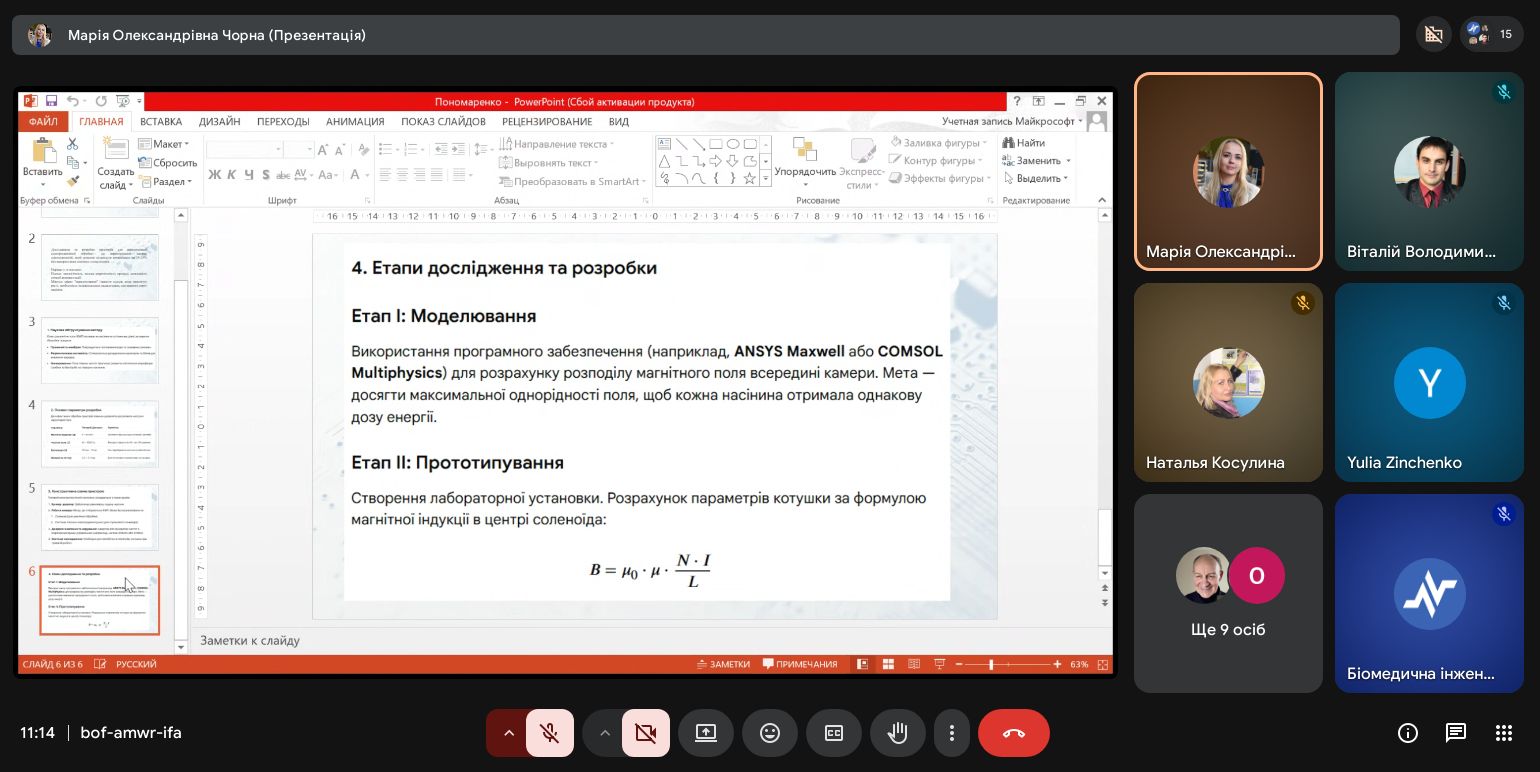Select slide 3 thumbnail in panel
Image resolution: width=1540 pixels, height=772 pixels.
tap(99, 350)
